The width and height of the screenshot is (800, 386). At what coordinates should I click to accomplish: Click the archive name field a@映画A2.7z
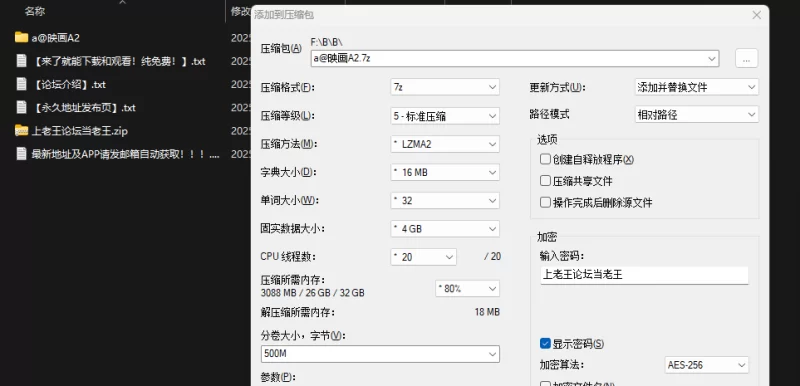click(515, 59)
